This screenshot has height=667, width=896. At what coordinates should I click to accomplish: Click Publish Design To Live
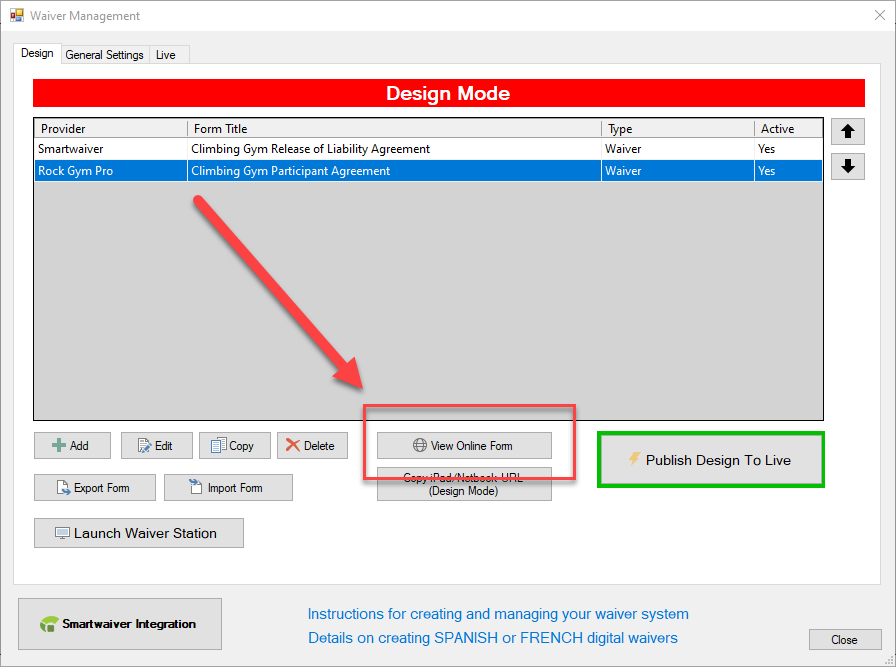pyautogui.click(x=710, y=460)
